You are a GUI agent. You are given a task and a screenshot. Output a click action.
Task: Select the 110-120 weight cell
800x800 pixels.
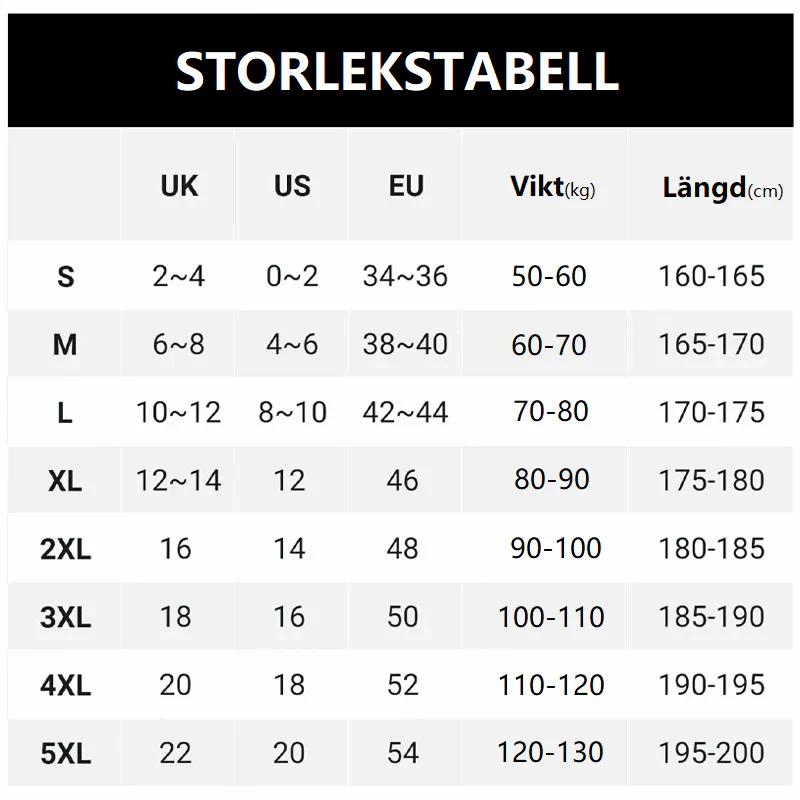(x=551, y=685)
